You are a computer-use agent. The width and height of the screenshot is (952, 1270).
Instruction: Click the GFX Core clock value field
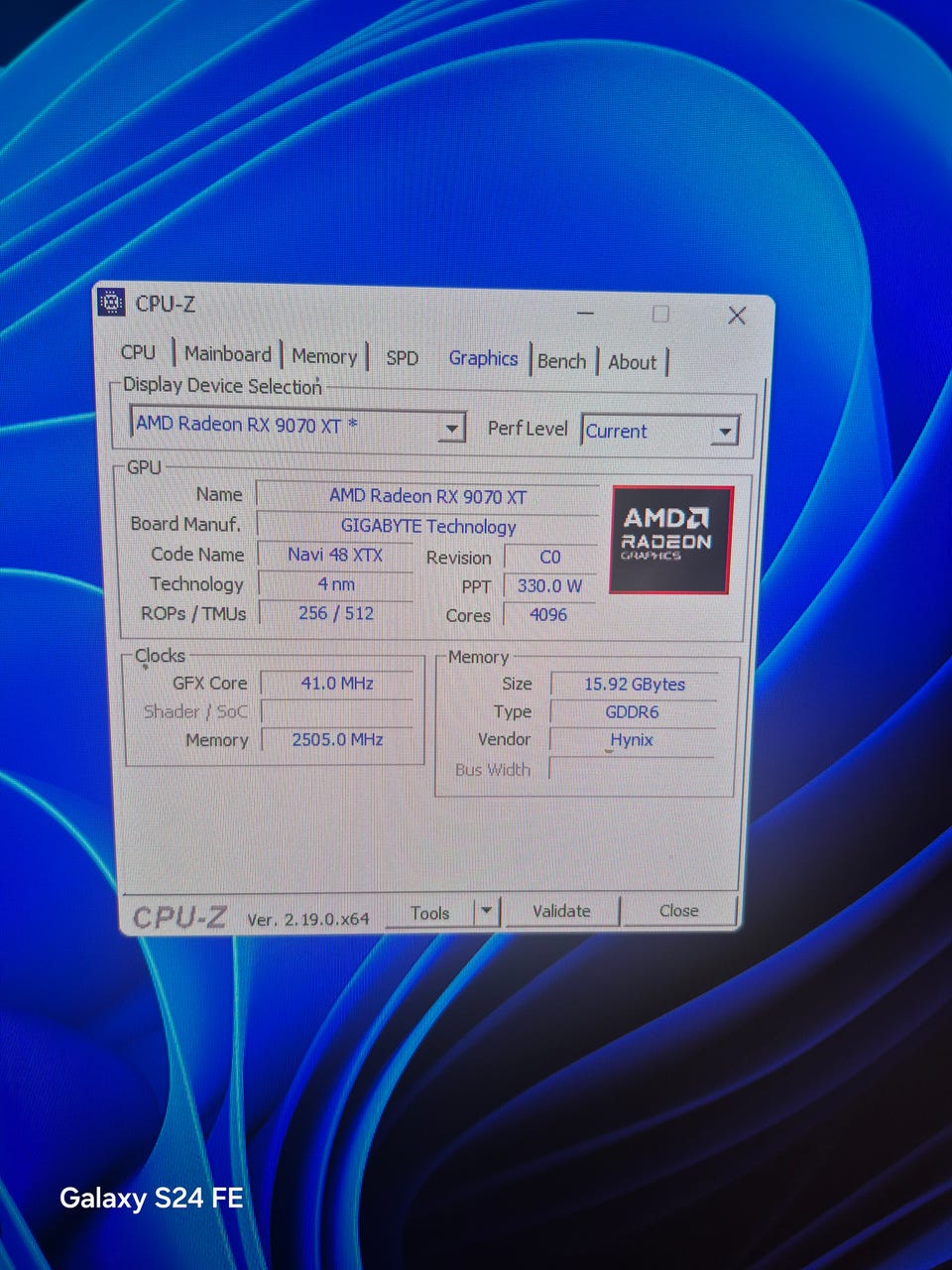click(337, 684)
